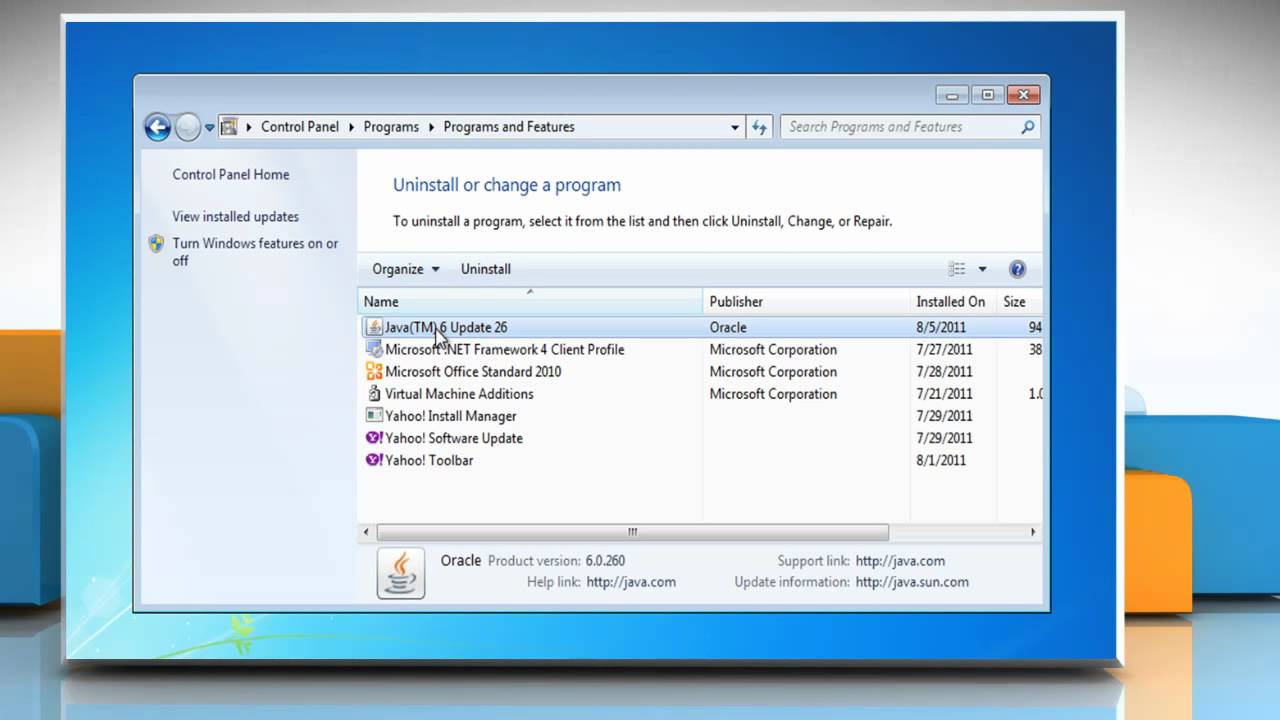Click 7/28/2011 install date cell
1280x720 pixels.
click(944, 371)
